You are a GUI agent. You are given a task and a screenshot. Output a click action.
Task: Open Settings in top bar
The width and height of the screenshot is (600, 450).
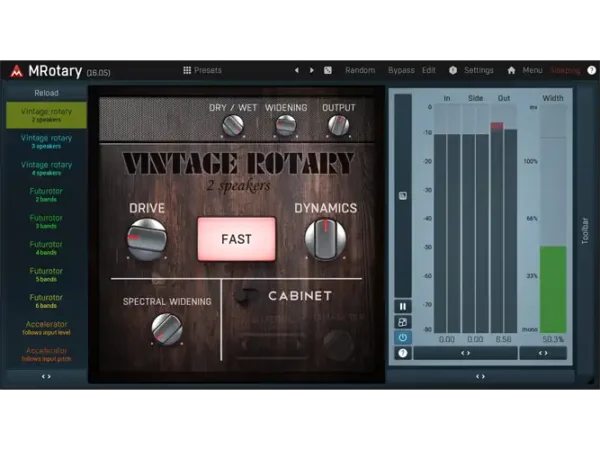pos(479,70)
